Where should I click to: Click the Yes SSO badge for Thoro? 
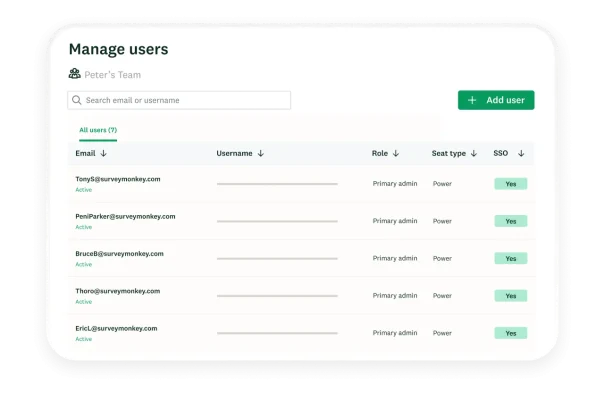click(510, 296)
